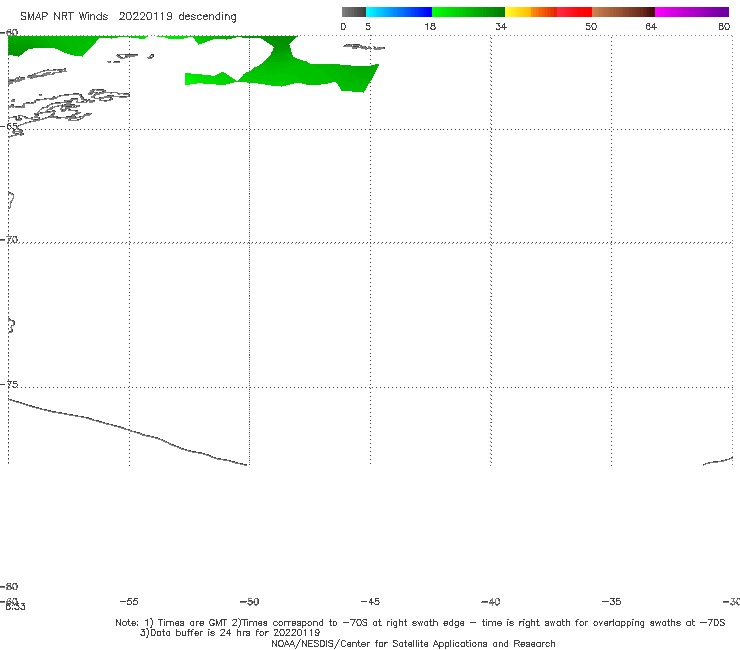
Task: Click the latitude label '-65'
Action: click(9, 126)
